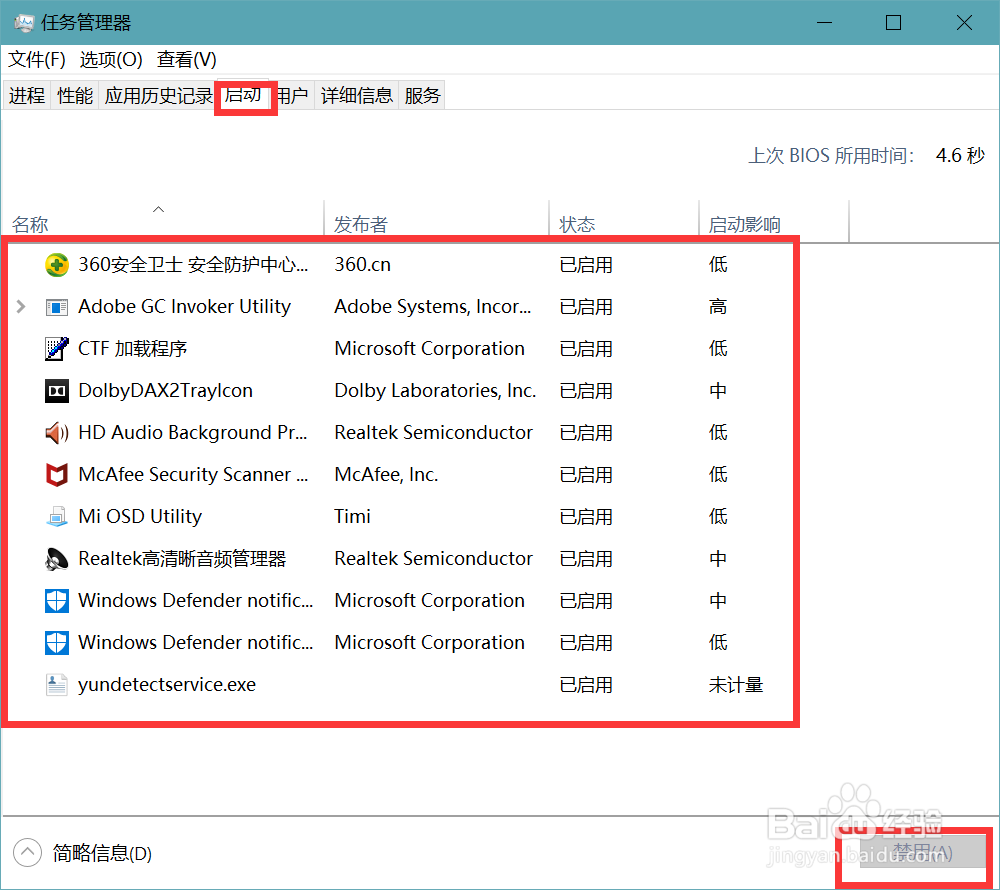Open the 查看(V) menu

(x=185, y=59)
